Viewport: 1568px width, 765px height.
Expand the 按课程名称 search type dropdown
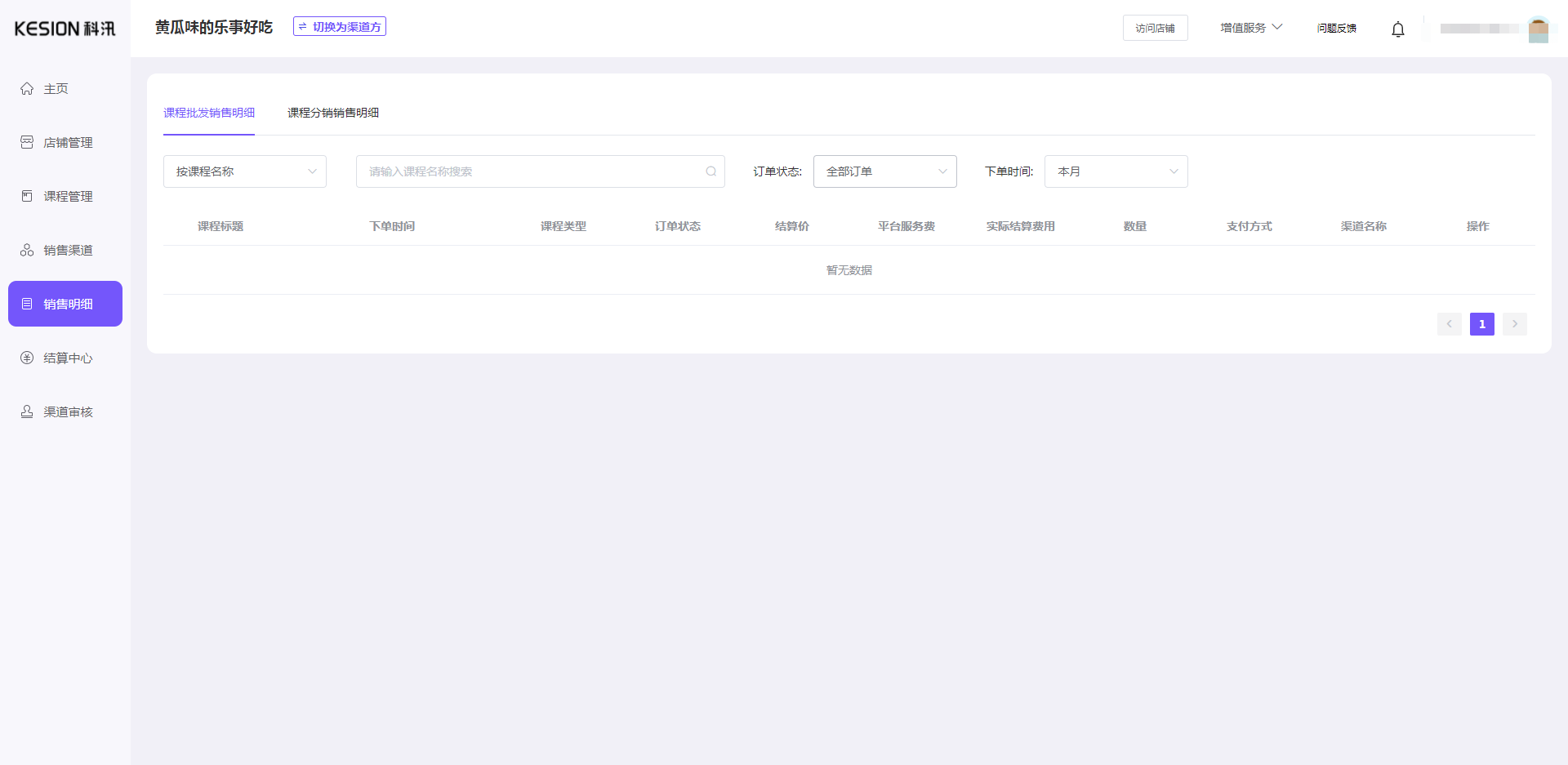tap(244, 171)
